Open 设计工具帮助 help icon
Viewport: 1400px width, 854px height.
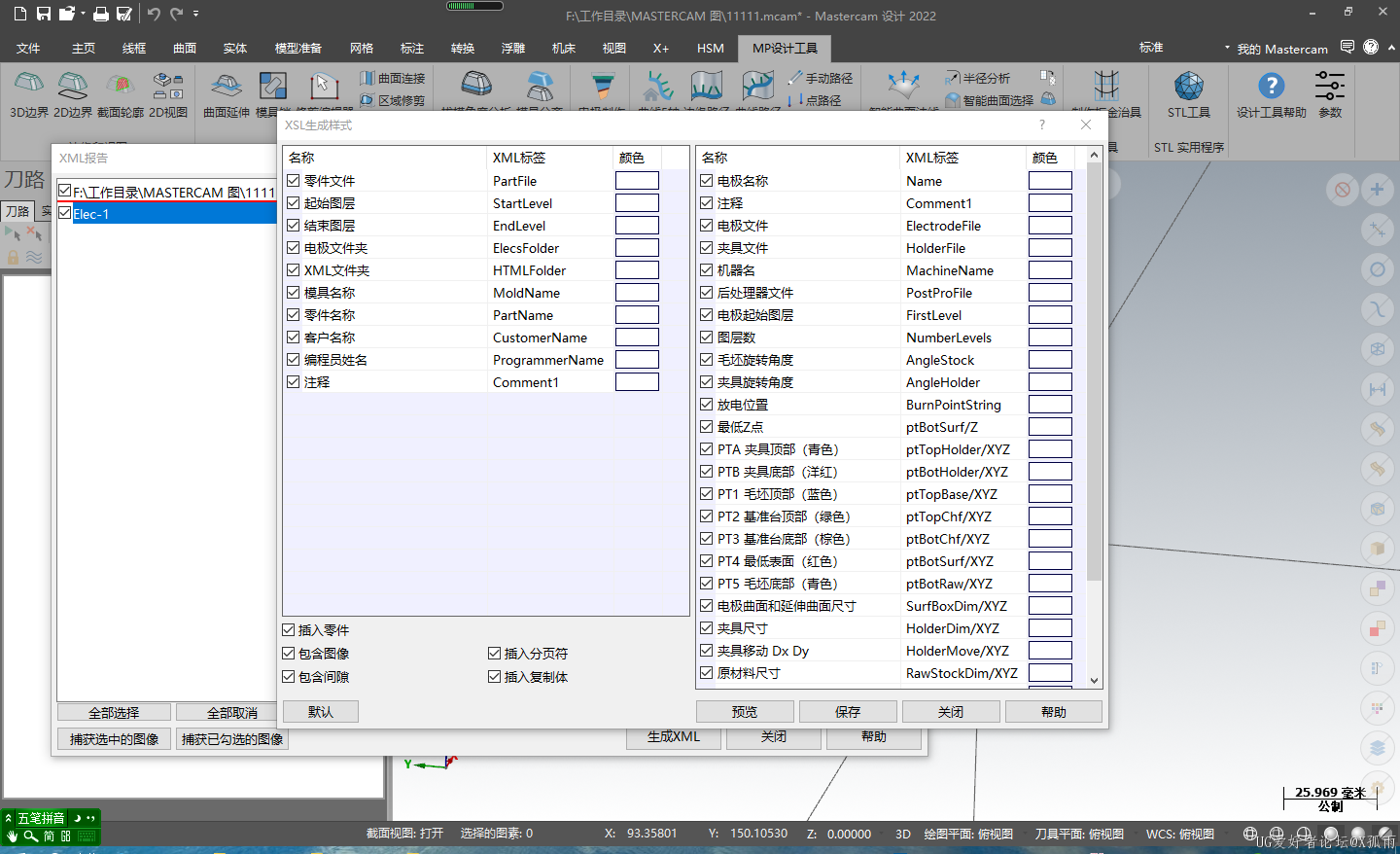click(1272, 95)
